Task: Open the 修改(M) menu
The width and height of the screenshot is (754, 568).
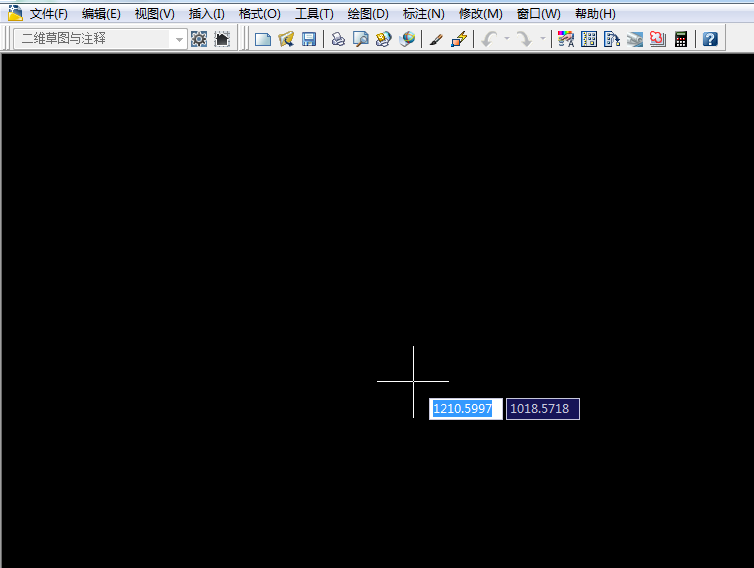Action: click(480, 14)
